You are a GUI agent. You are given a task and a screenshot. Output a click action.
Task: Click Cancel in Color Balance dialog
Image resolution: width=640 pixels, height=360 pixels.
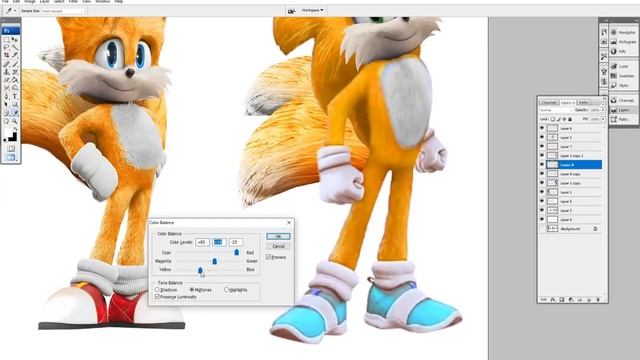point(278,246)
